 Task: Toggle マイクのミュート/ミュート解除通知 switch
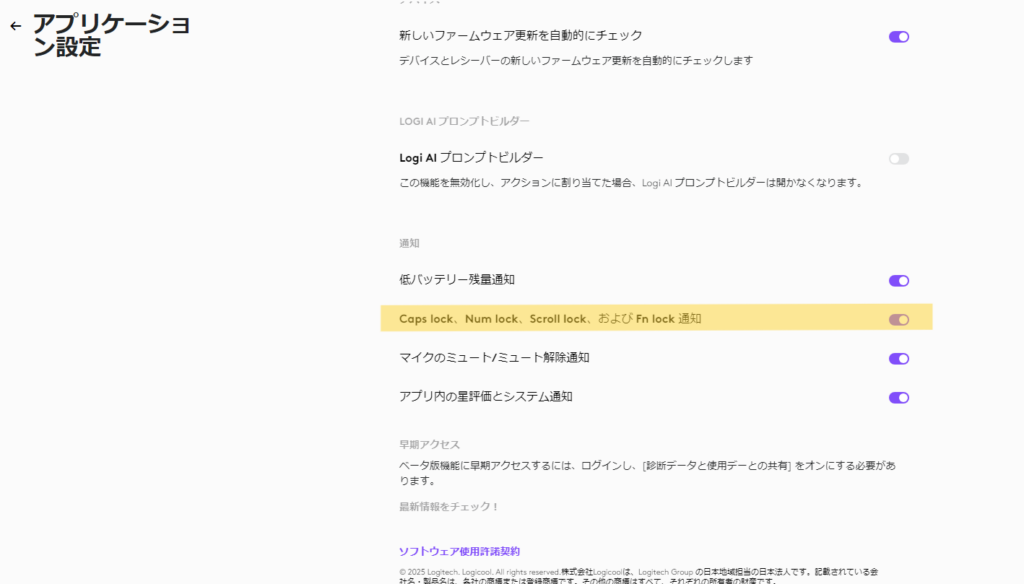[899, 359]
